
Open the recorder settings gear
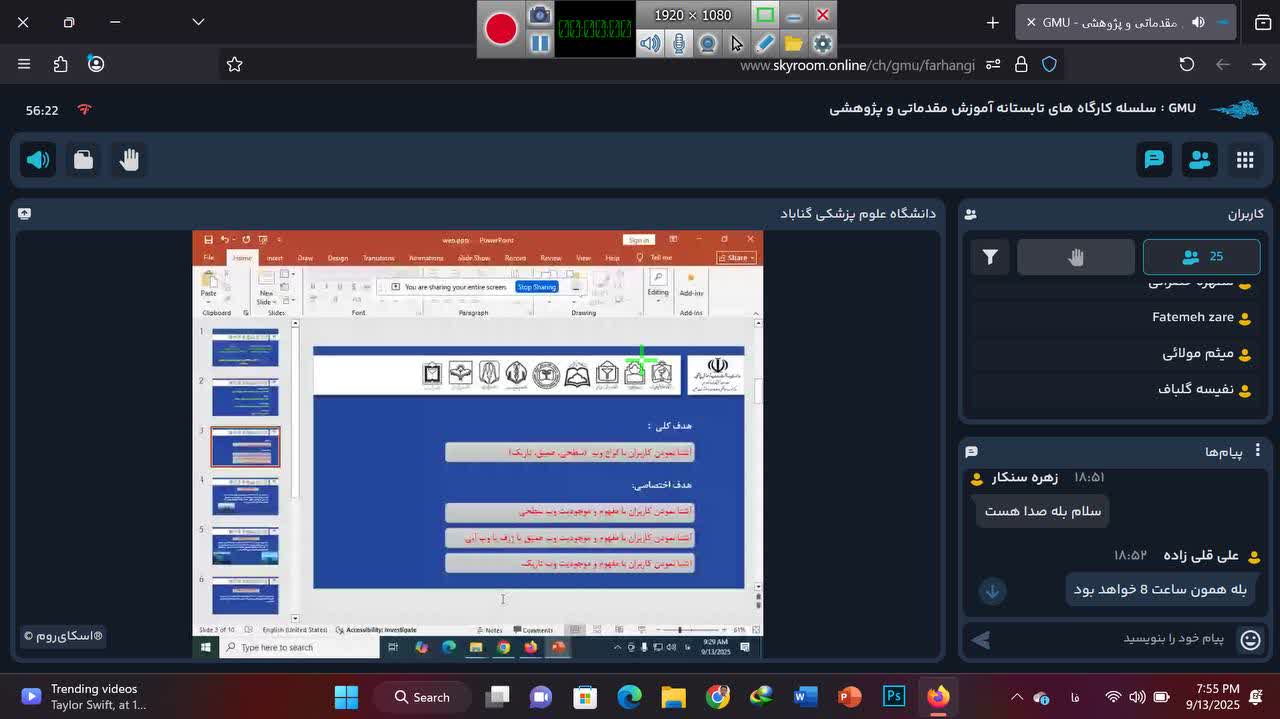click(822, 44)
